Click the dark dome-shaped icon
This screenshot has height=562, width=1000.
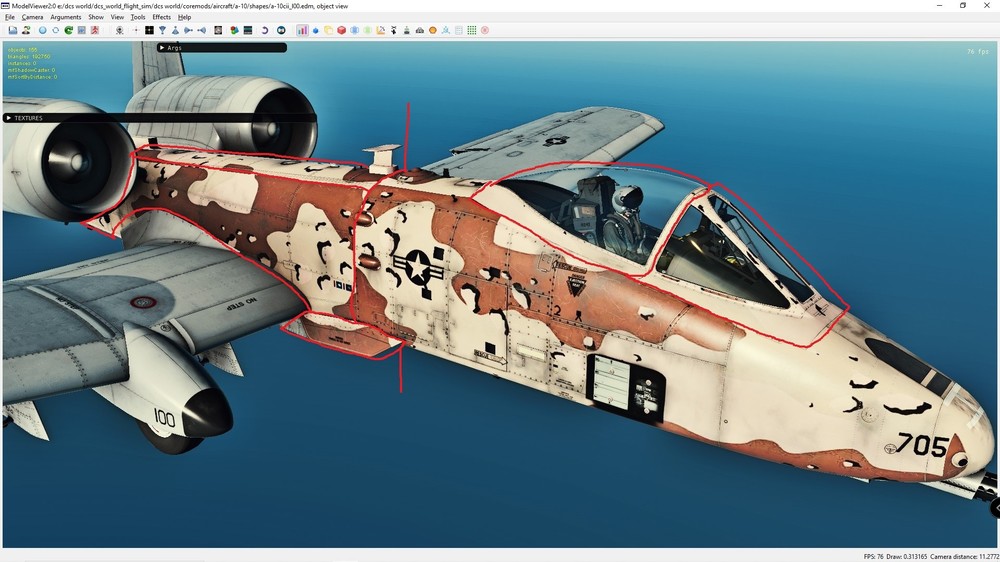coord(420,30)
